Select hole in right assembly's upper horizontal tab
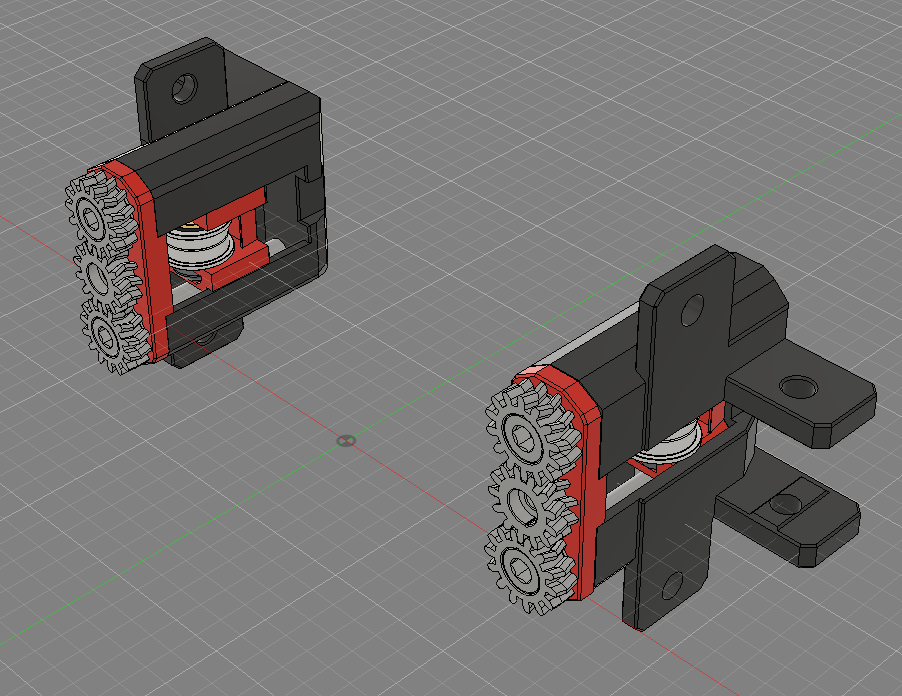902x696 pixels. 798,387
